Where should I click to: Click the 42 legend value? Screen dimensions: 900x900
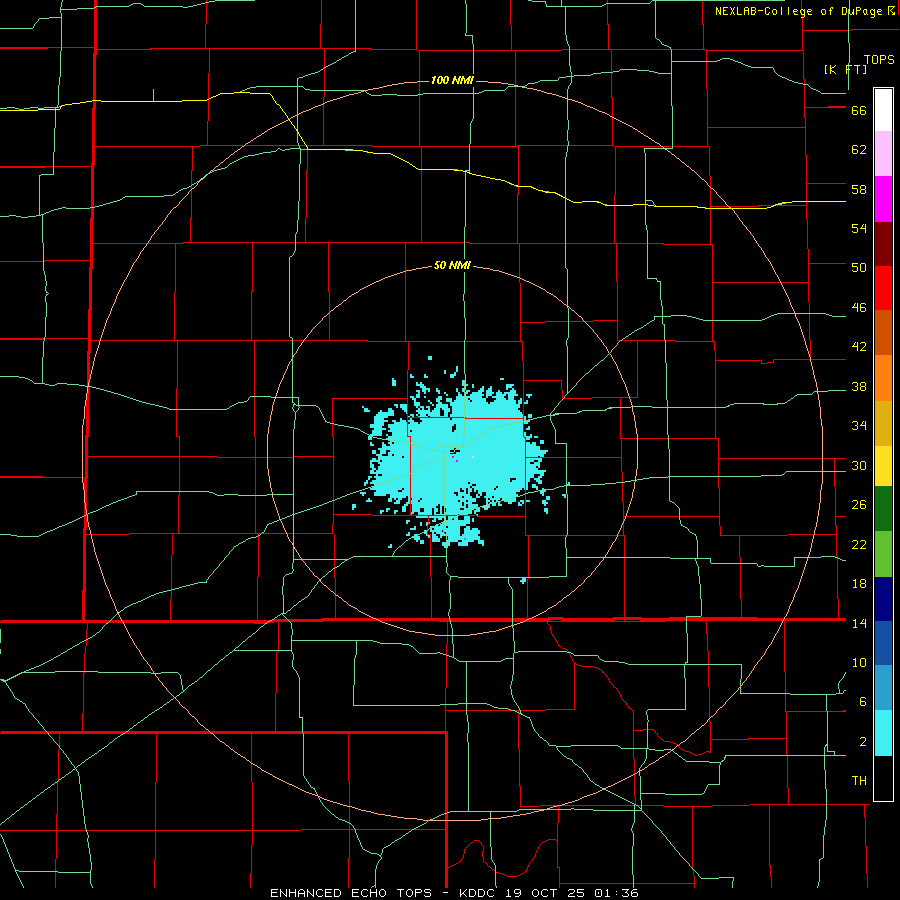pyautogui.click(x=859, y=347)
